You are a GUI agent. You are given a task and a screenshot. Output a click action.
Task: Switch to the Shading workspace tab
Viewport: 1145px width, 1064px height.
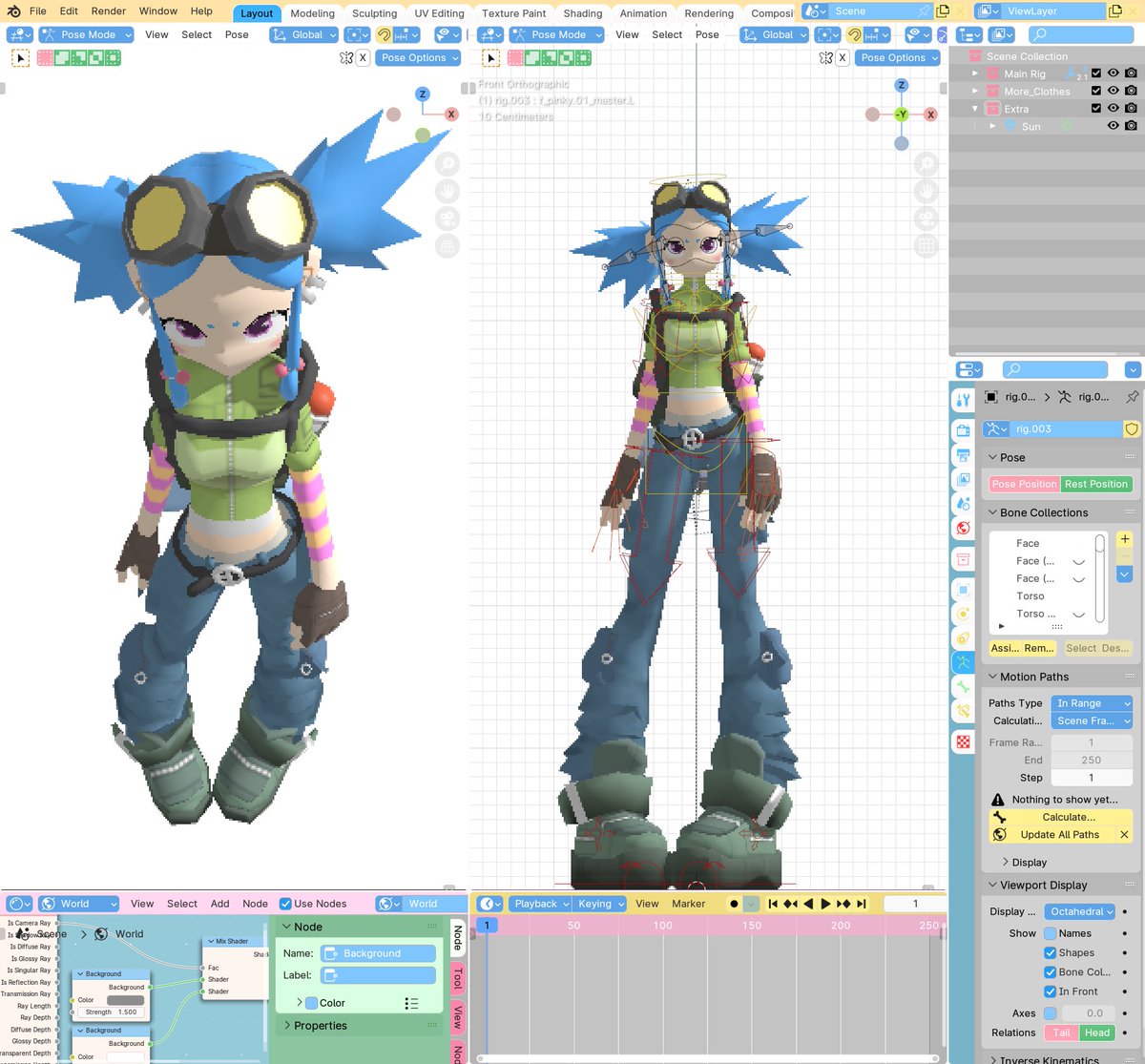point(583,13)
